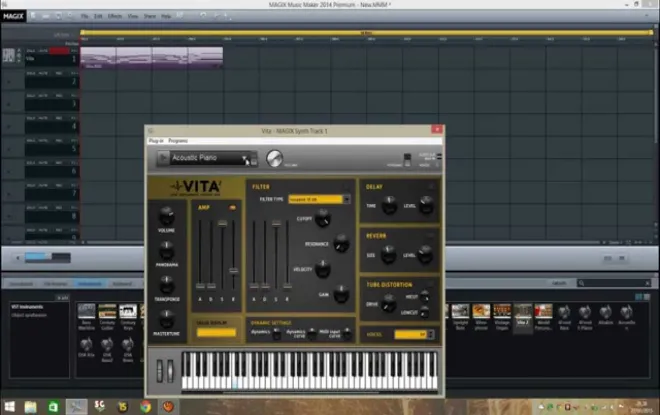660x415 pixels.
Task: Click the MASTERTUNE knob
Action: pyautogui.click(x=166, y=319)
